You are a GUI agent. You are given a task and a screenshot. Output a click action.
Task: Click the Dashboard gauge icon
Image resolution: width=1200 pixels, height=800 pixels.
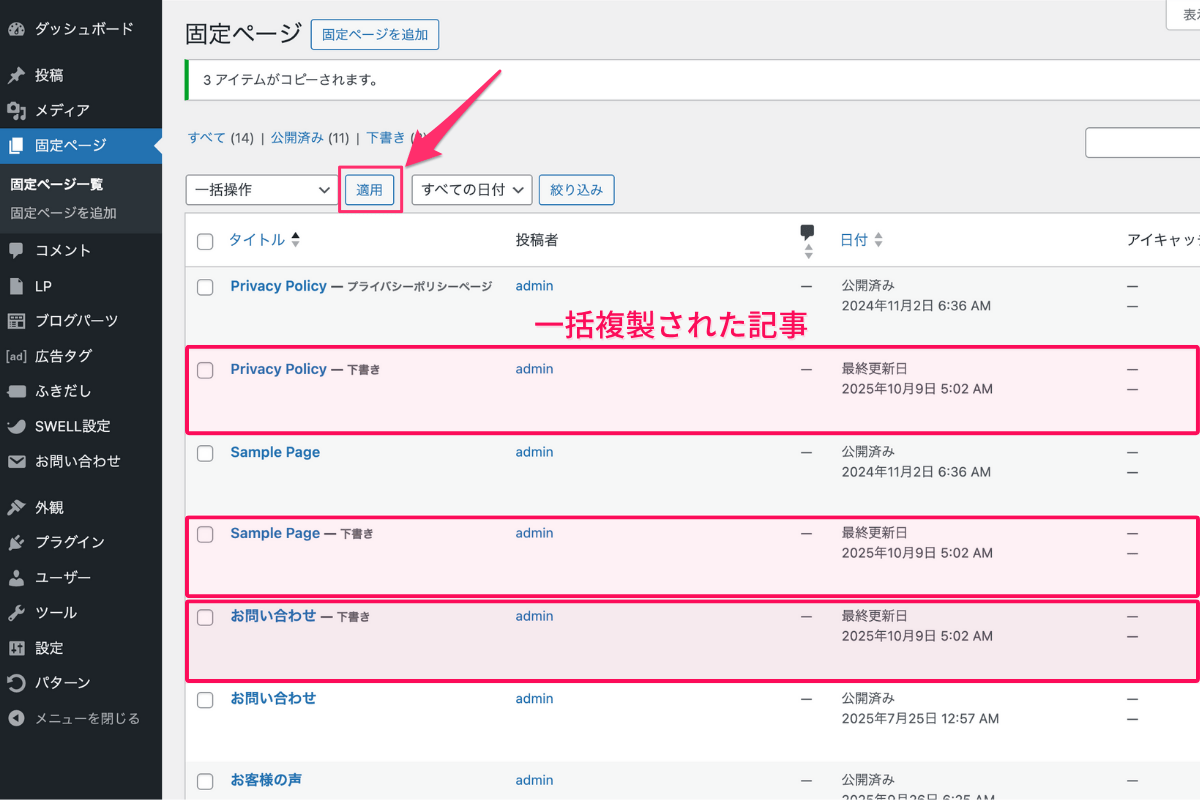click(16, 29)
